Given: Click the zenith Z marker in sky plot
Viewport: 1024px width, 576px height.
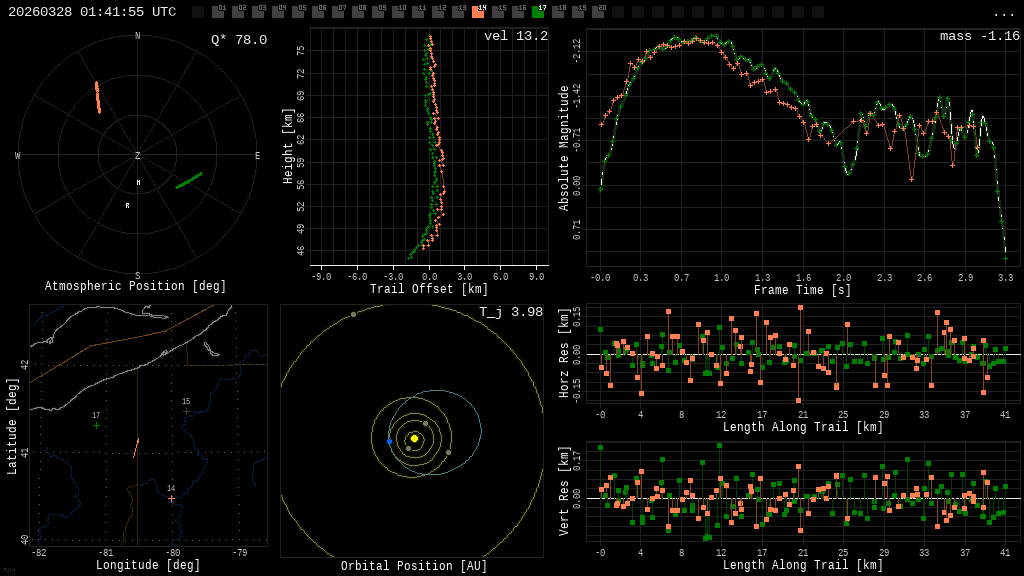Looking at the screenshot, I should (138, 156).
